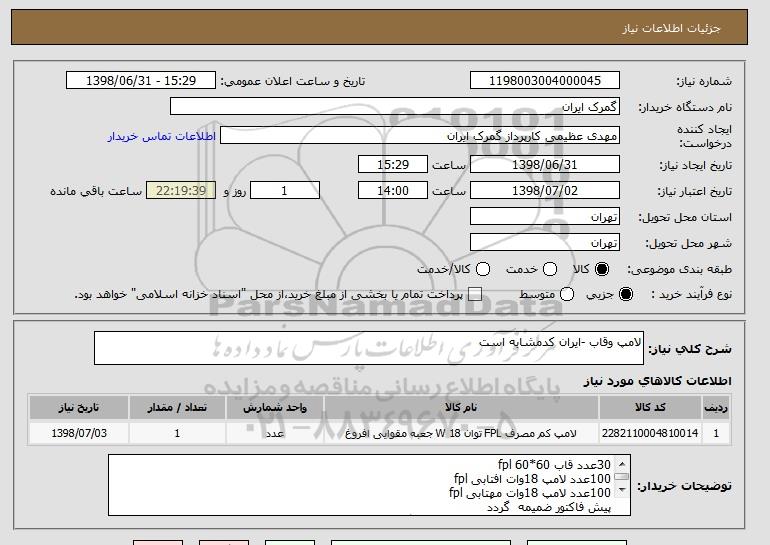Click the note line پیش فاکتور ضمیمه گردد
The height and width of the screenshot is (545, 770).
pos(549,507)
